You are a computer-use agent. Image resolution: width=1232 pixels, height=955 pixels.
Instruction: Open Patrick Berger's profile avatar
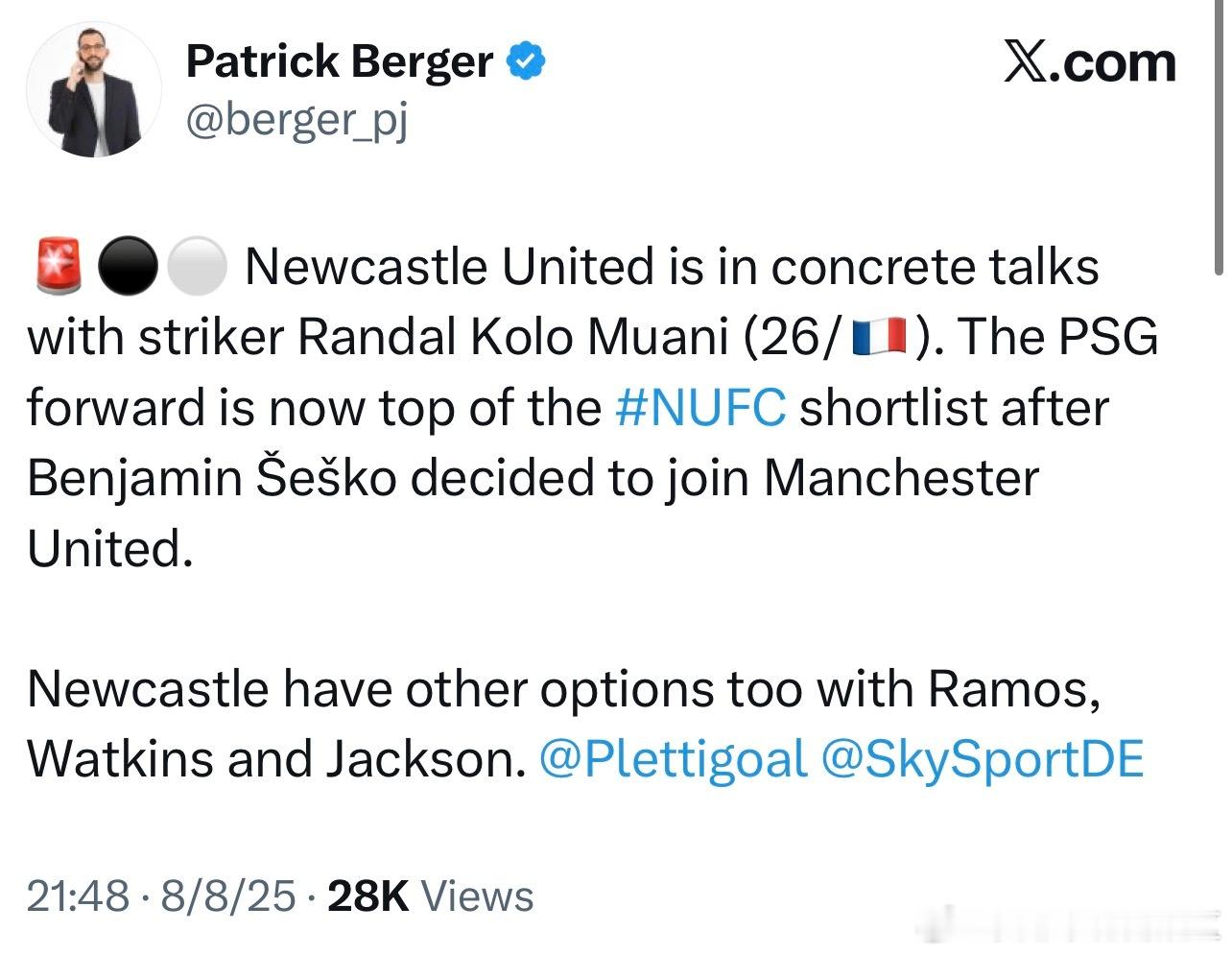94,90
